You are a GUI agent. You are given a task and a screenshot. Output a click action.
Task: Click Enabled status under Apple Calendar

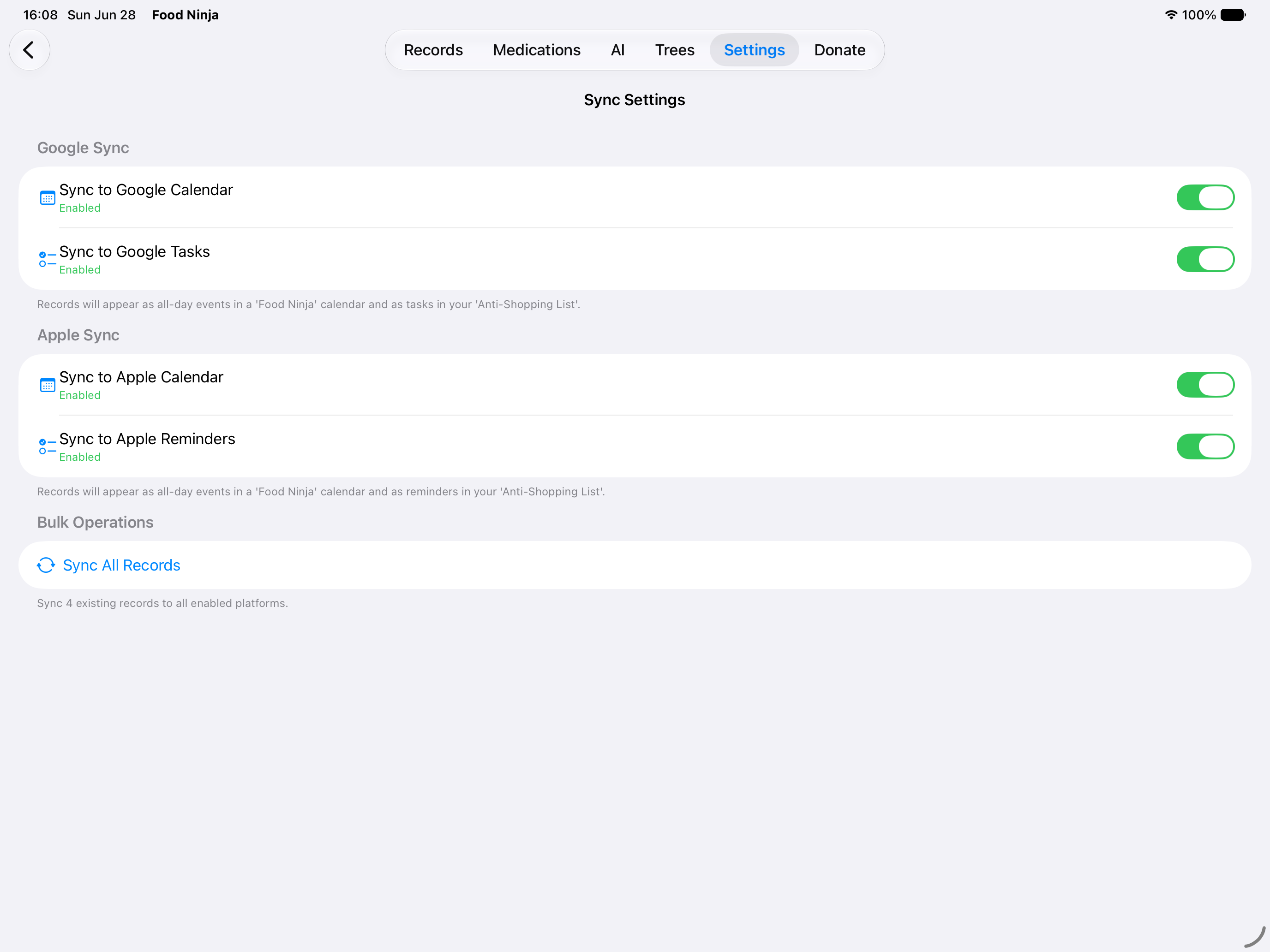pos(80,395)
